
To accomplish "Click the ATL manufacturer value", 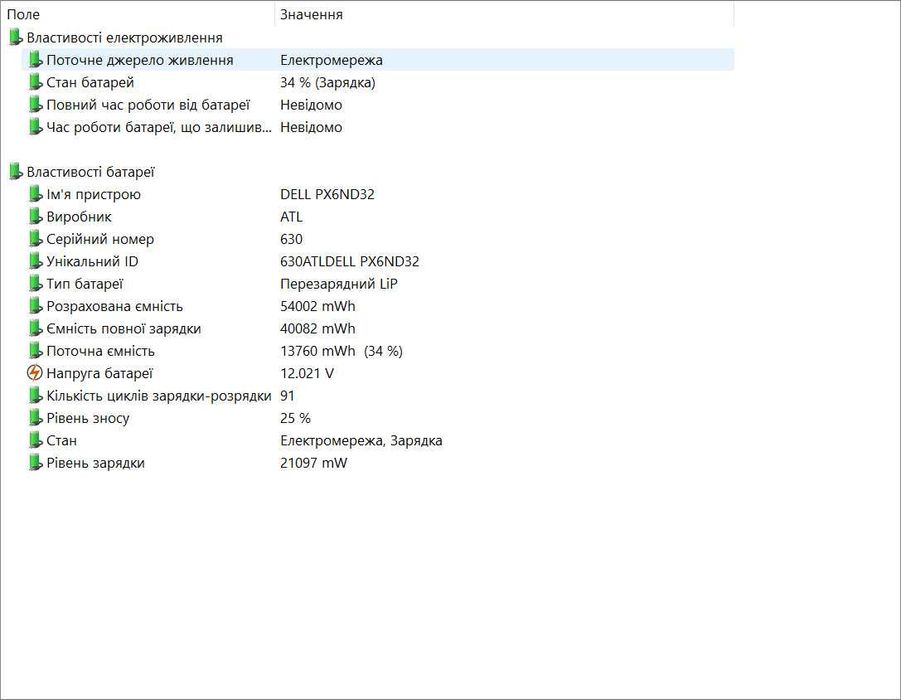I will pyautogui.click(x=291, y=217).
